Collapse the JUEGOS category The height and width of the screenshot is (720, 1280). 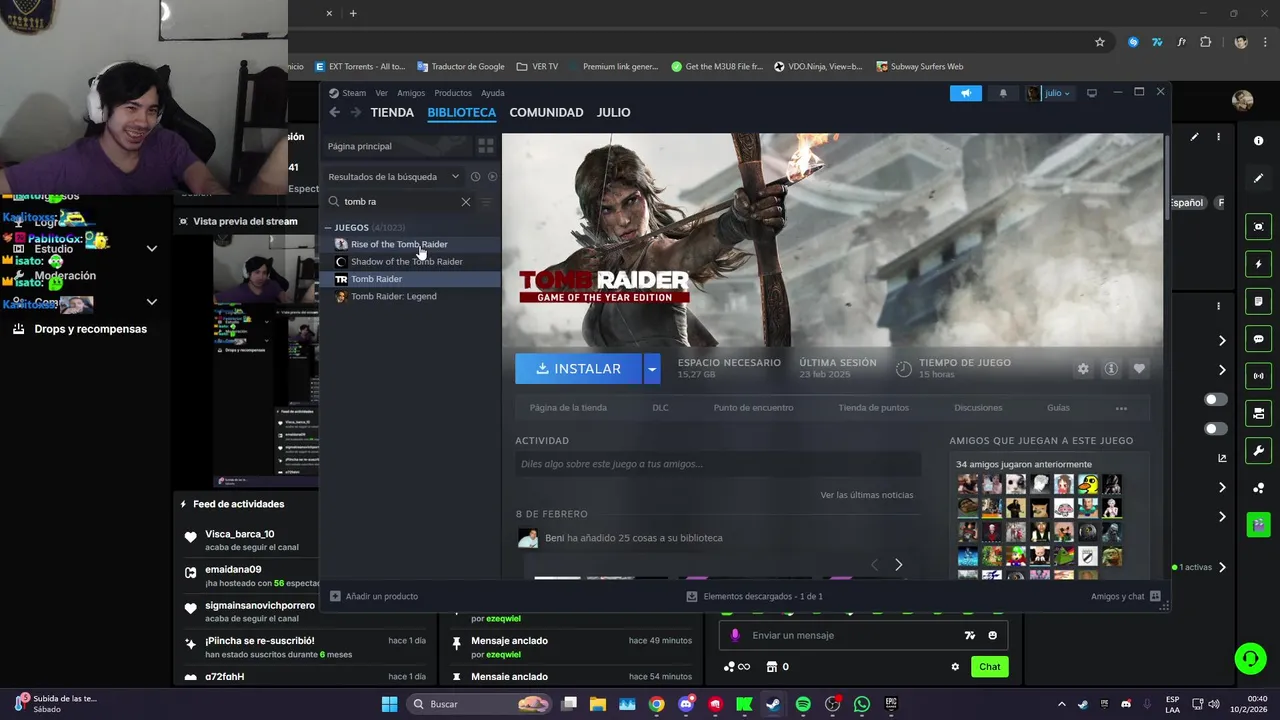click(328, 228)
